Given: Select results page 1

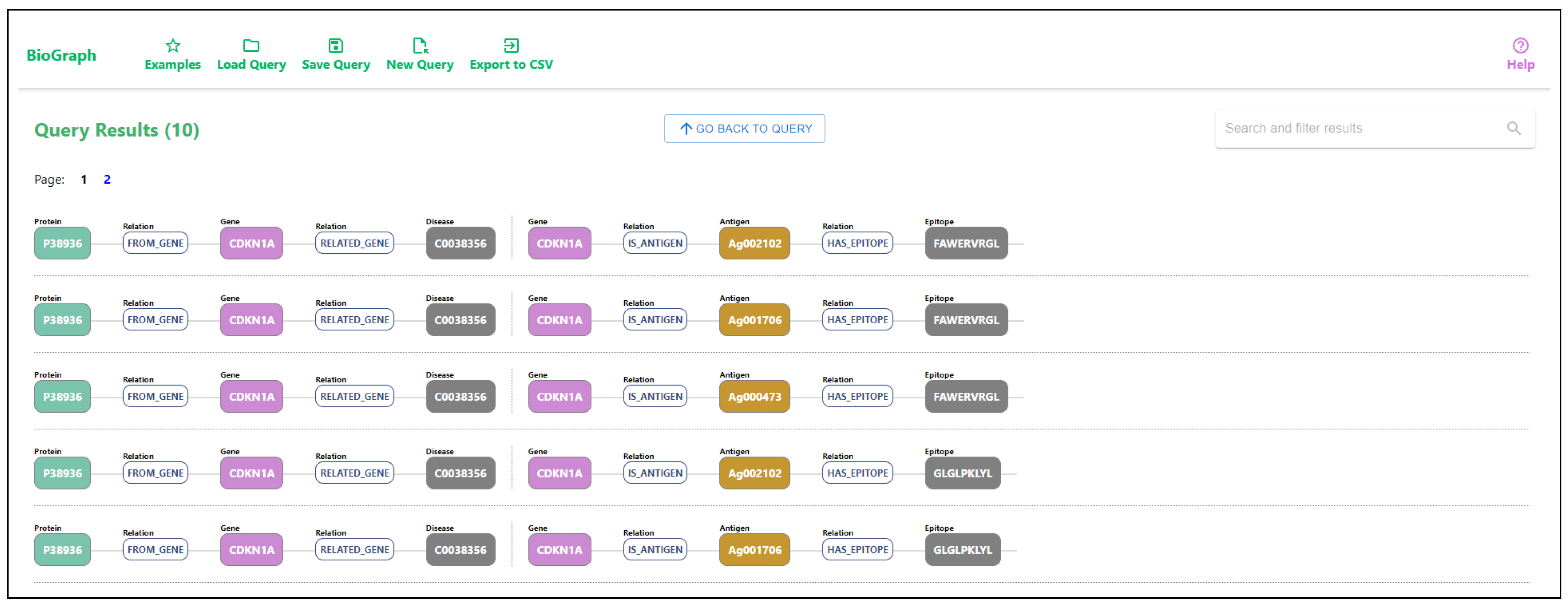Looking at the screenshot, I should coord(84,179).
